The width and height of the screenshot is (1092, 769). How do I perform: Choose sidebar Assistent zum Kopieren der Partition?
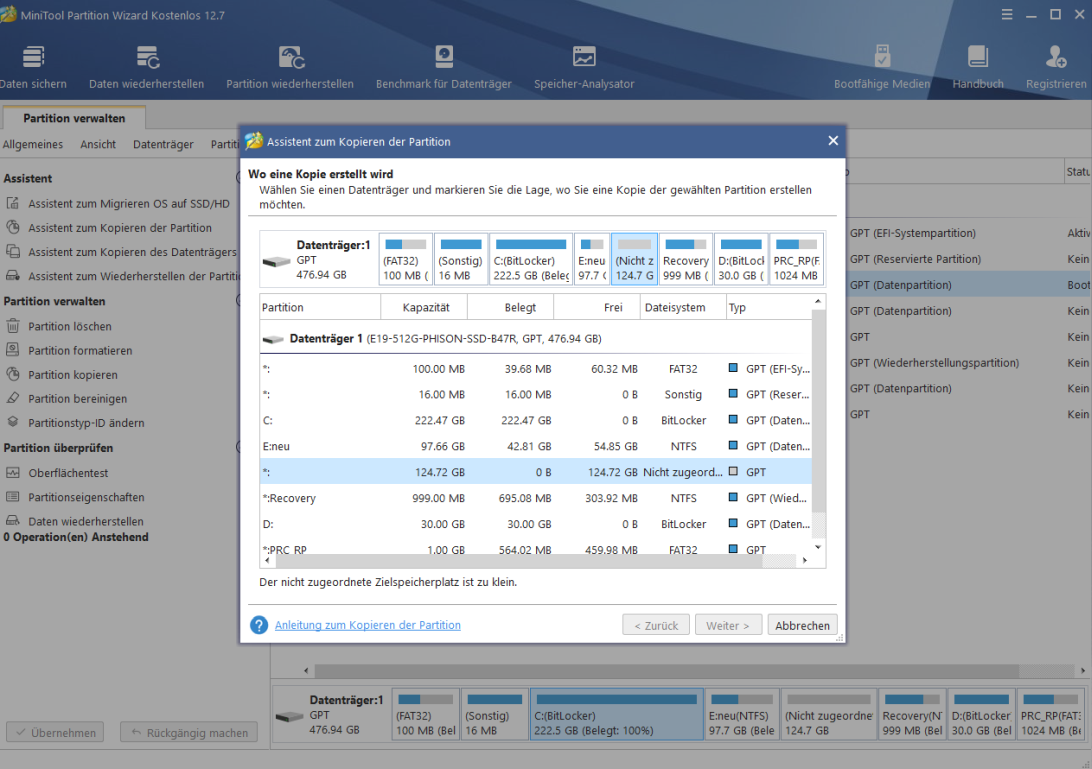click(x=119, y=228)
